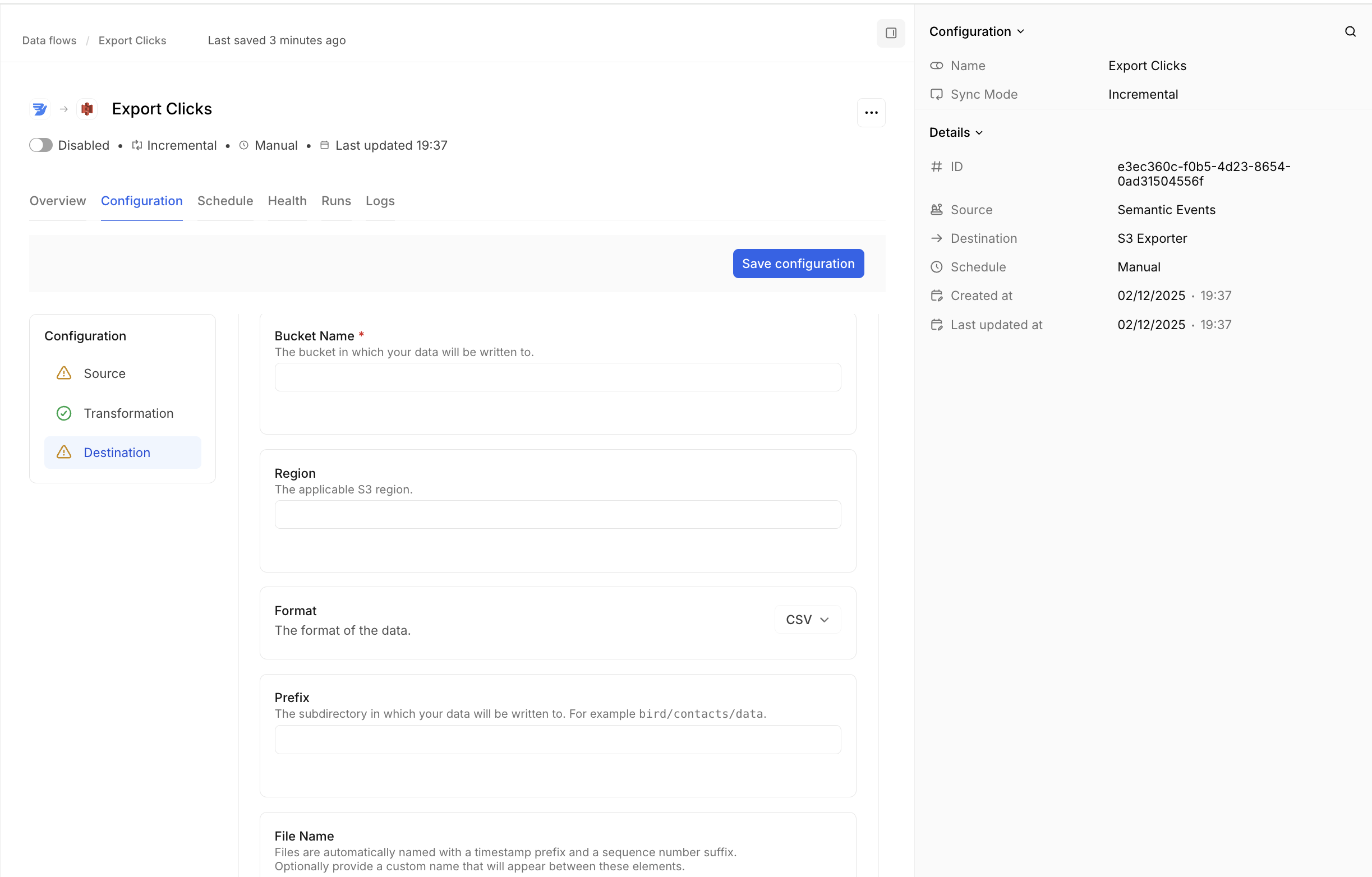Viewport: 1372px width, 877px height.
Task: Click the Transformation green checkmark icon
Action: (64, 413)
